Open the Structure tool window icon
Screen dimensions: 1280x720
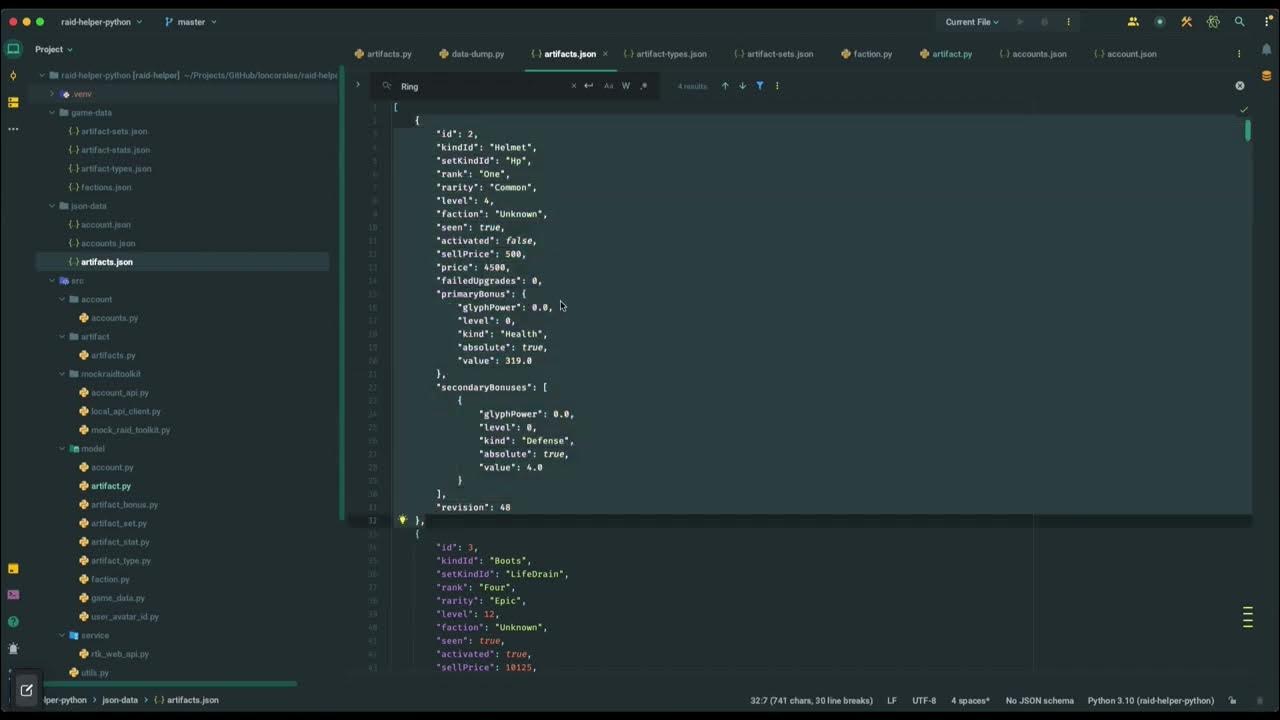(x=13, y=102)
